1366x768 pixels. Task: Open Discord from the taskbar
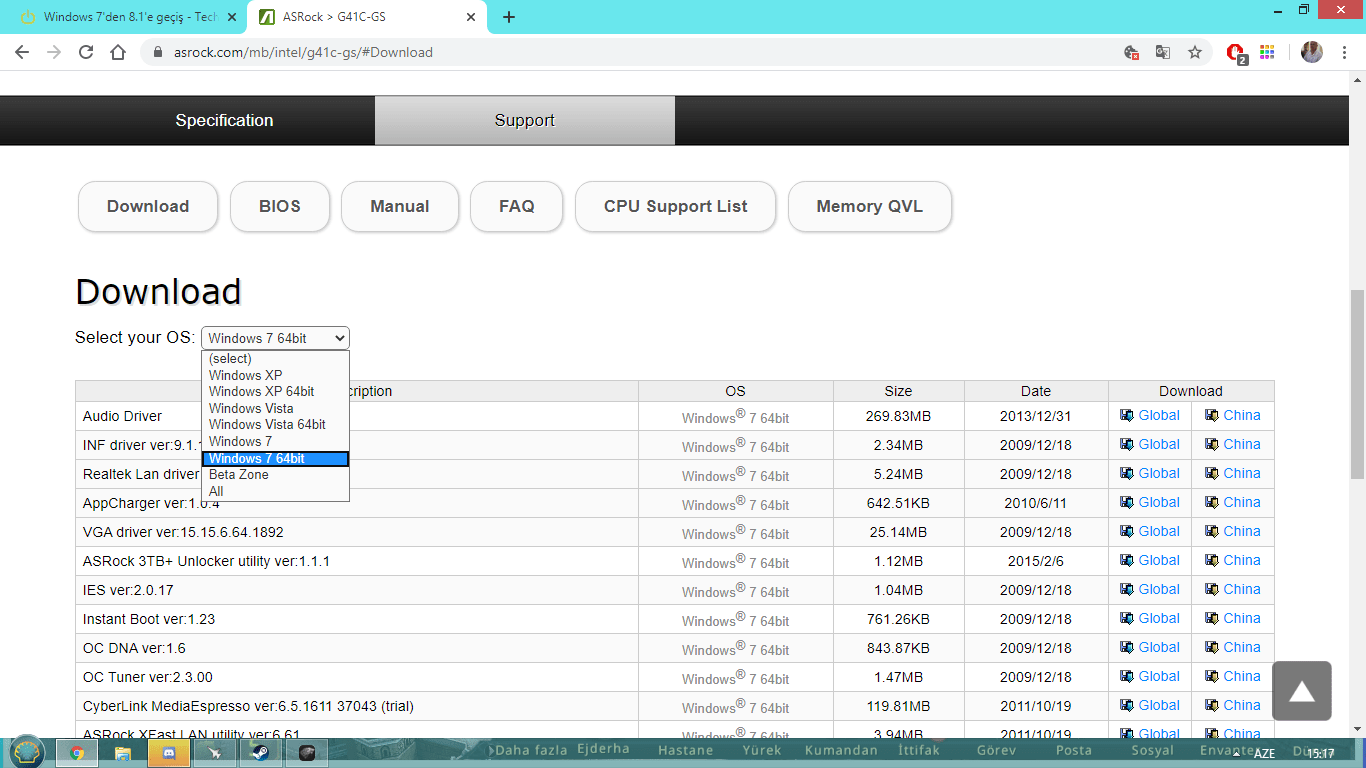(168, 753)
